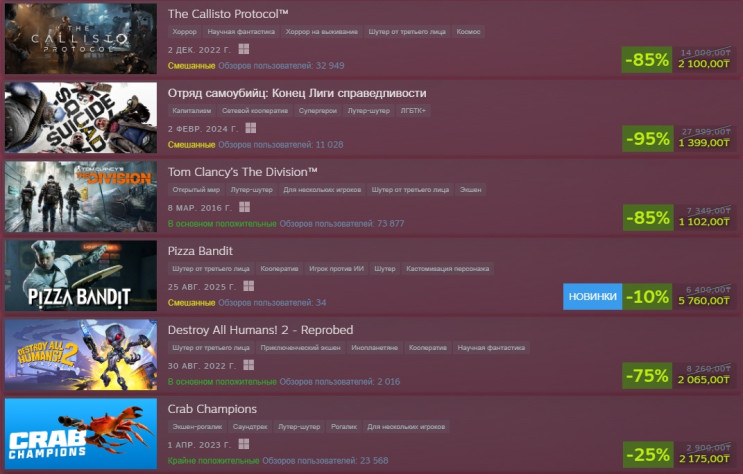
Task: Select the Экшен tag on The Division
Action: coord(471,190)
